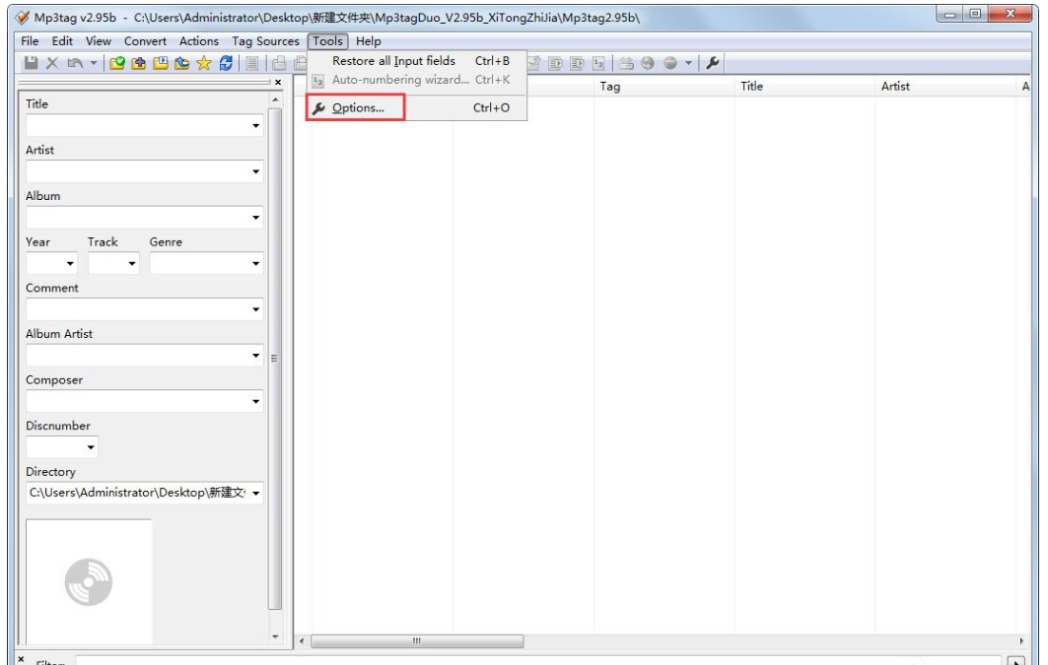1048x665 pixels.
Task: Expand the Composer field dropdown
Action: 255,401
